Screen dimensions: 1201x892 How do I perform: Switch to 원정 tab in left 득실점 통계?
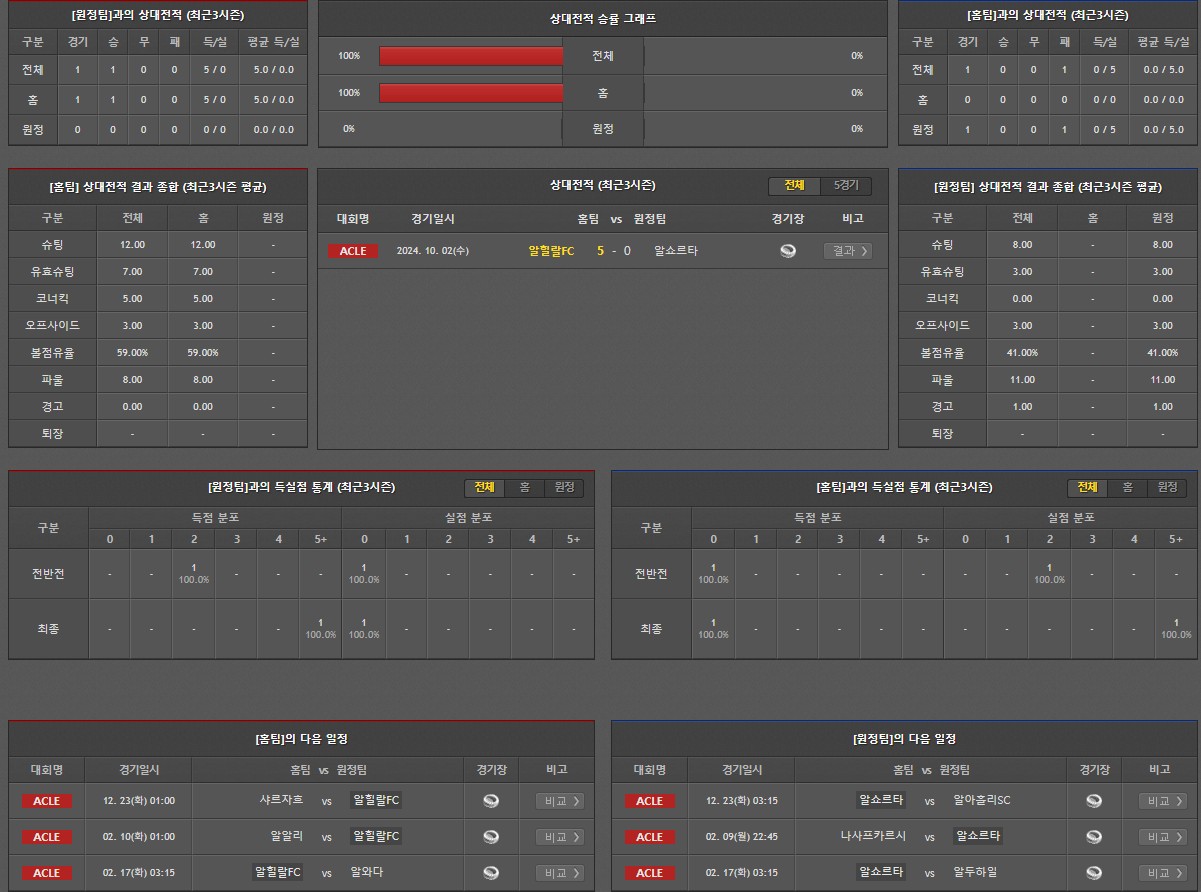564,487
